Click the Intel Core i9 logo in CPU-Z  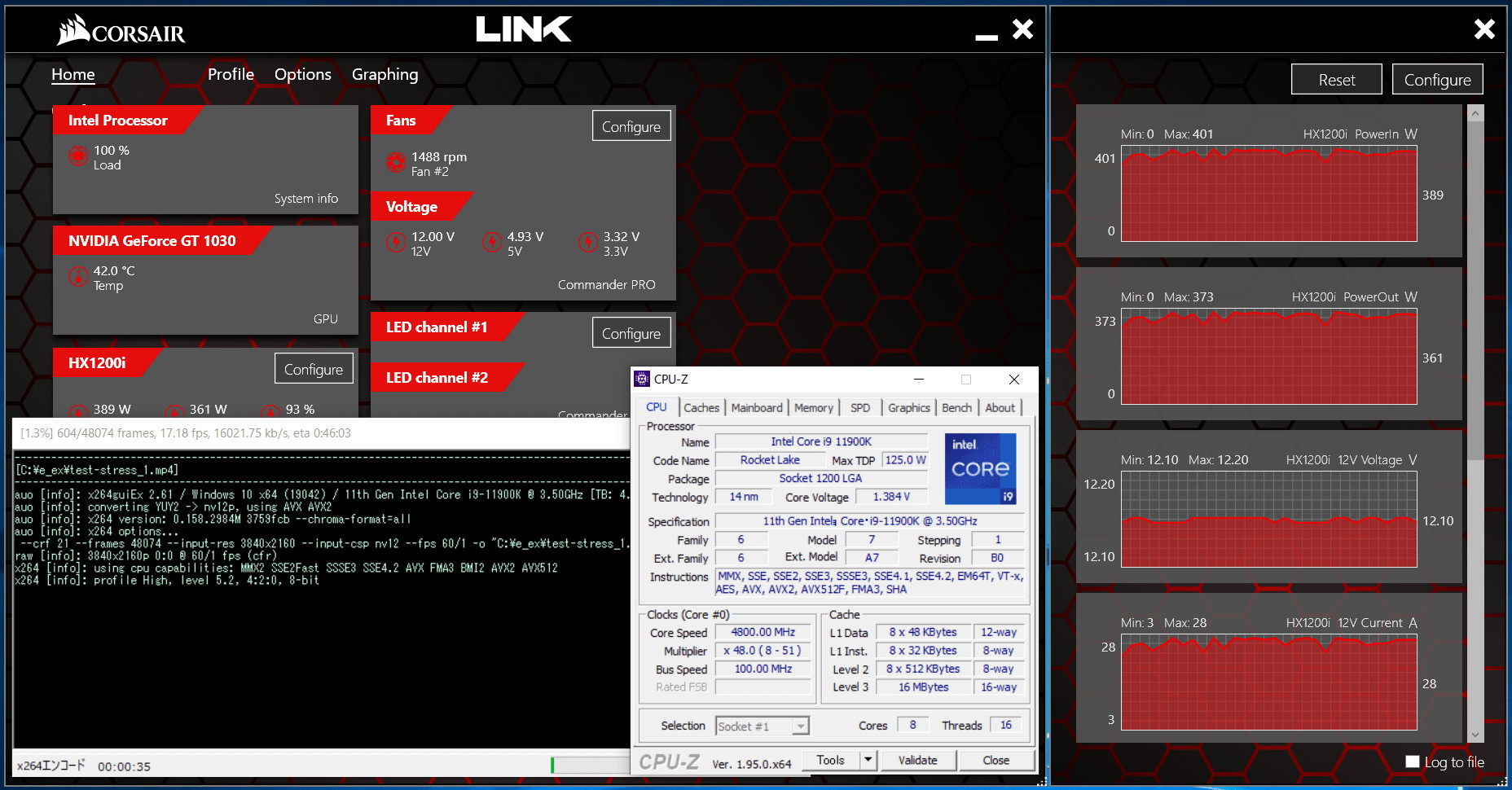pyautogui.click(x=980, y=469)
